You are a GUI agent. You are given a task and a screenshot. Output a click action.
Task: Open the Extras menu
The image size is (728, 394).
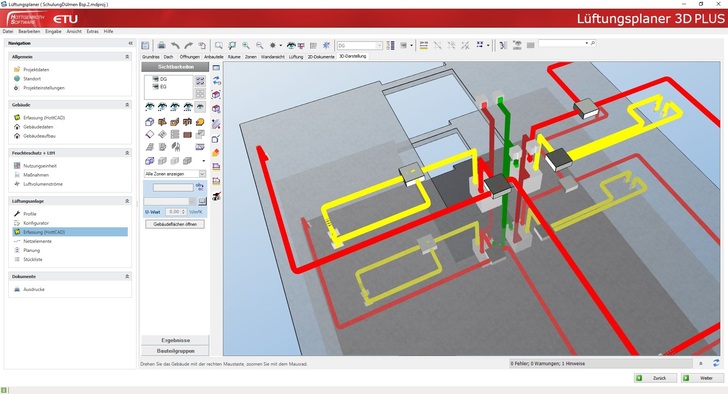[92, 32]
